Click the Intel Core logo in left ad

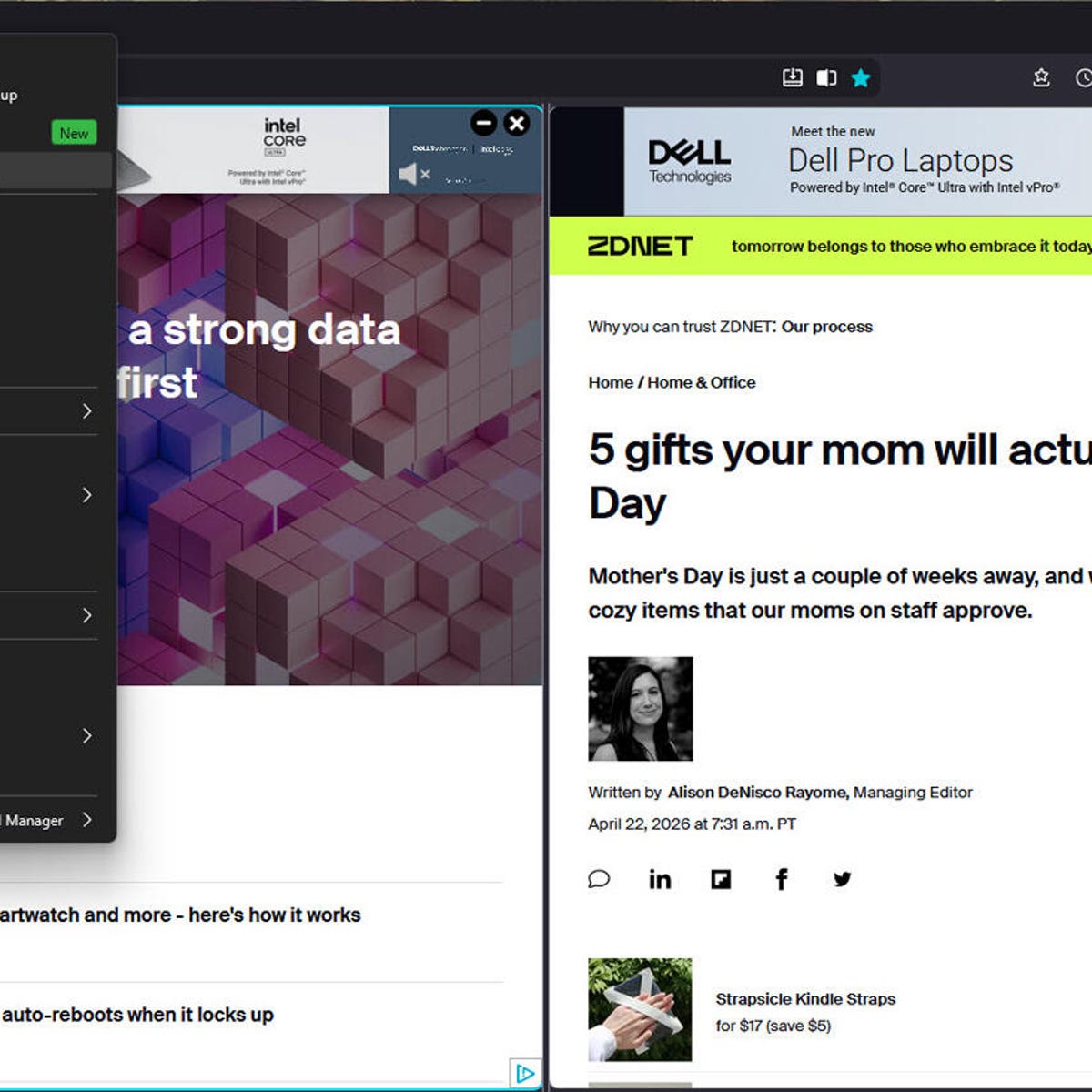click(x=284, y=136)
